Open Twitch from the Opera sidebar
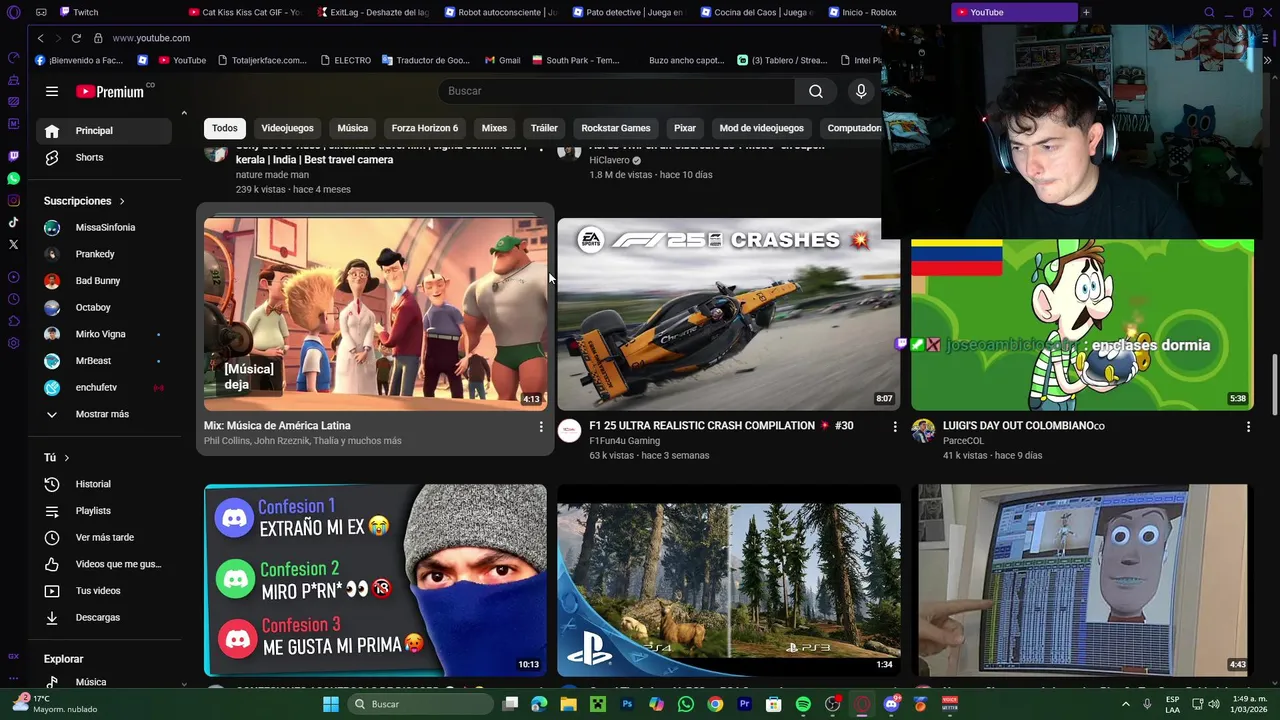 (x=13, y=156)
